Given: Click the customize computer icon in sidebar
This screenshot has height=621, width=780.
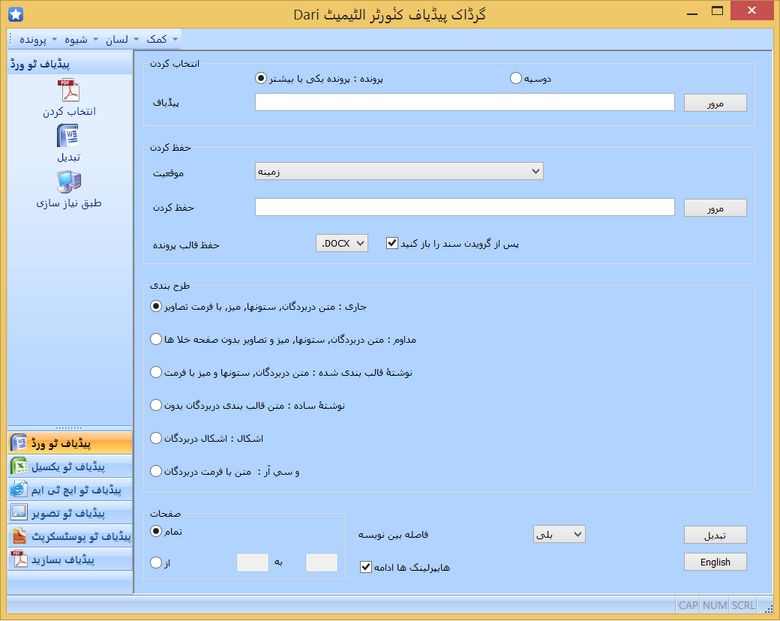Looking at the screenshot, I should (69, 182).
